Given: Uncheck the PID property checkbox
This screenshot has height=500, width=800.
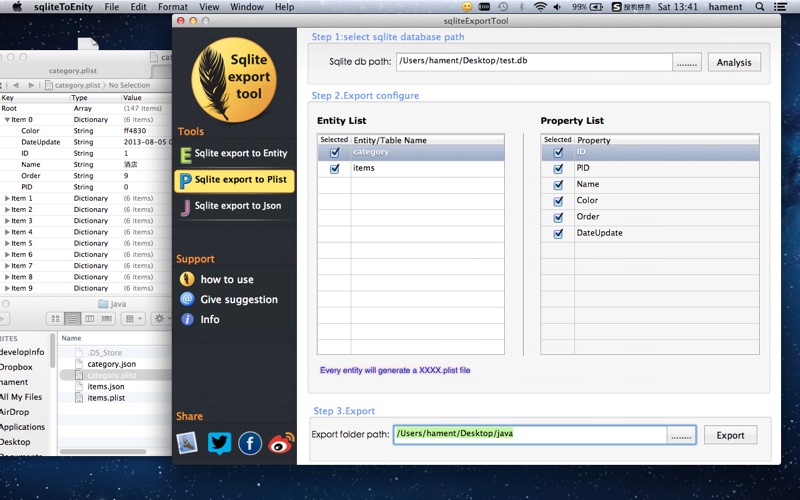Looking at the screenshot, I should coord(558,168).
